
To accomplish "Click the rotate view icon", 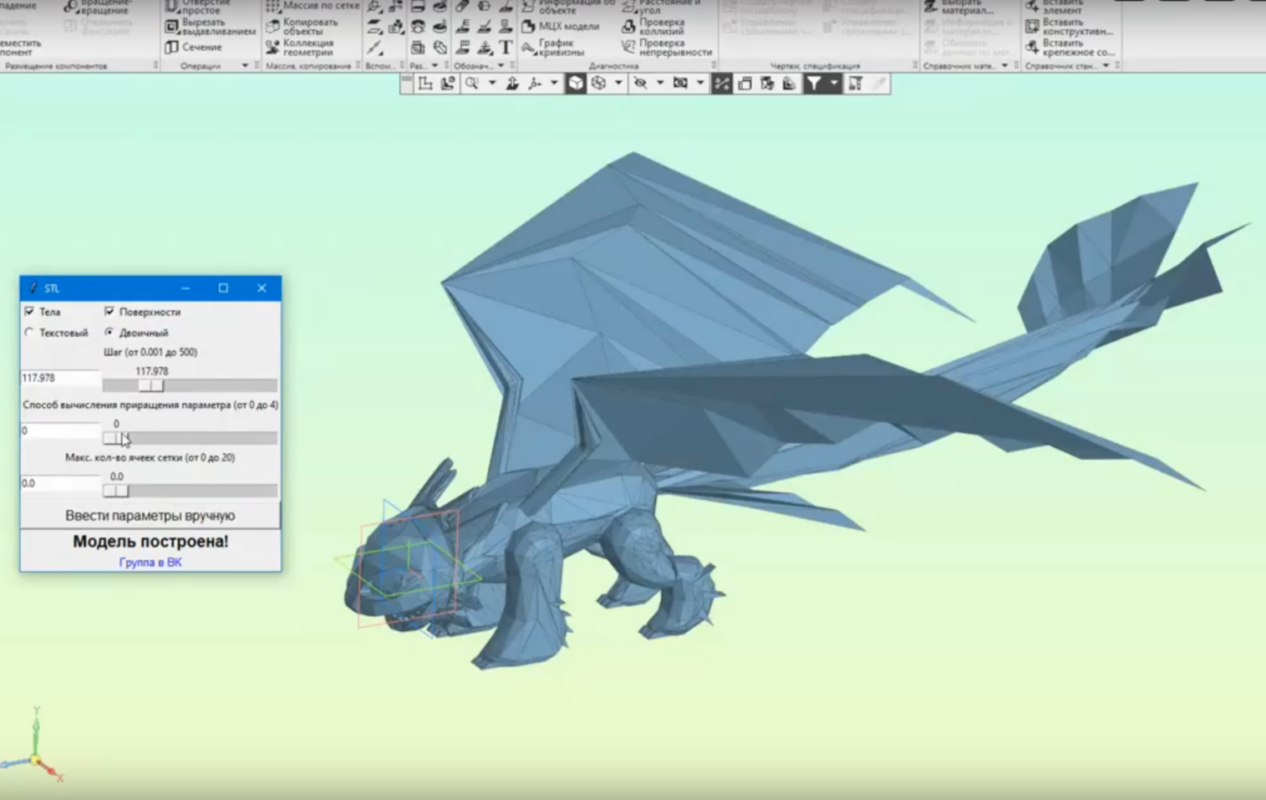I will click(x=512, y=84).
